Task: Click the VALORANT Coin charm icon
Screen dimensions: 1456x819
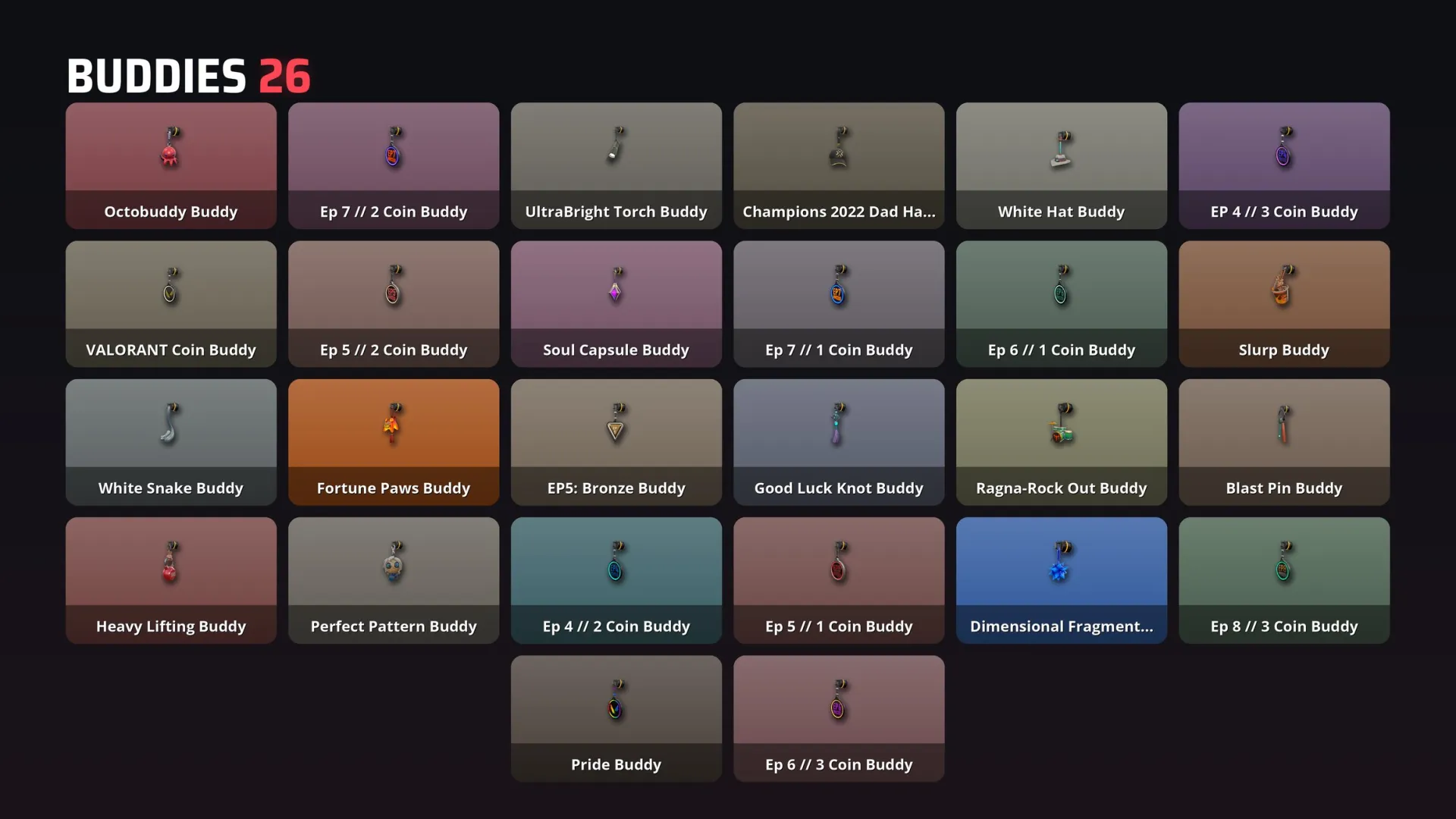Action: point(171,285)
